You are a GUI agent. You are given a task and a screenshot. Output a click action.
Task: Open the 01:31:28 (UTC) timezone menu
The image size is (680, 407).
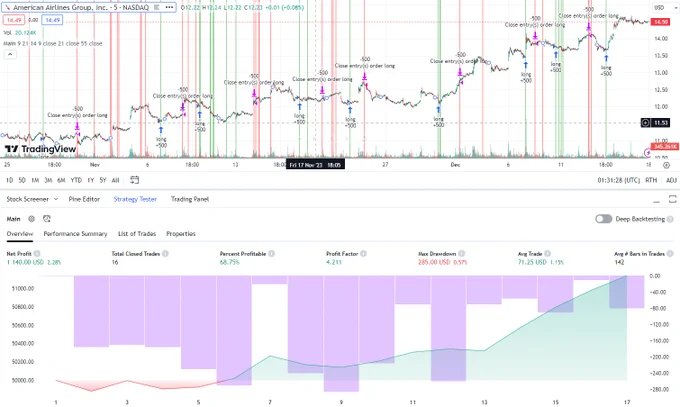pyautogui.click(x=618, y=180)
